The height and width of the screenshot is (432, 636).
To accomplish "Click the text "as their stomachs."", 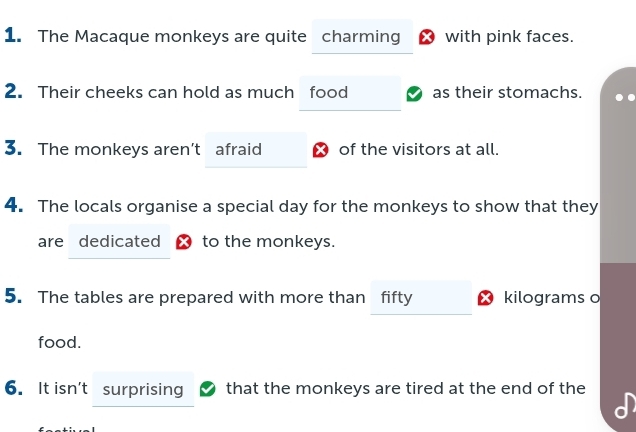I will [507, 93].
